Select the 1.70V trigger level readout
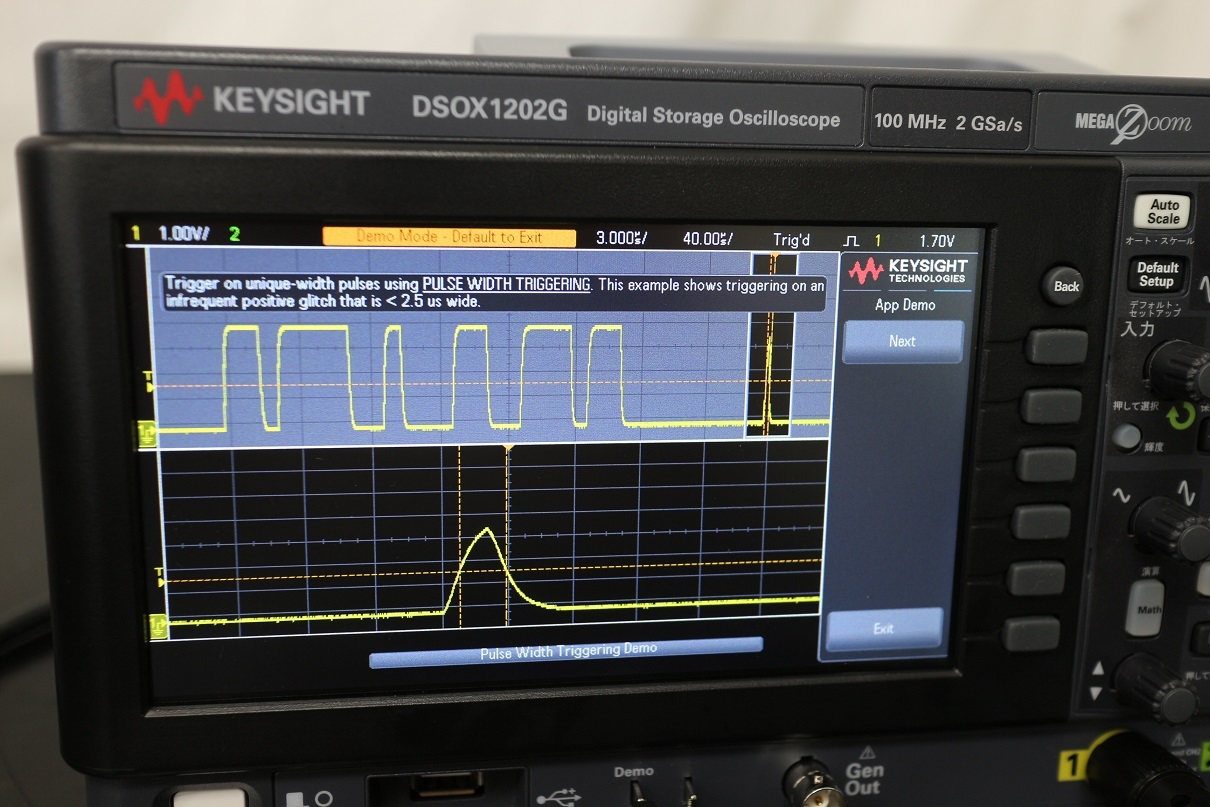 click(x=937, y=241)
